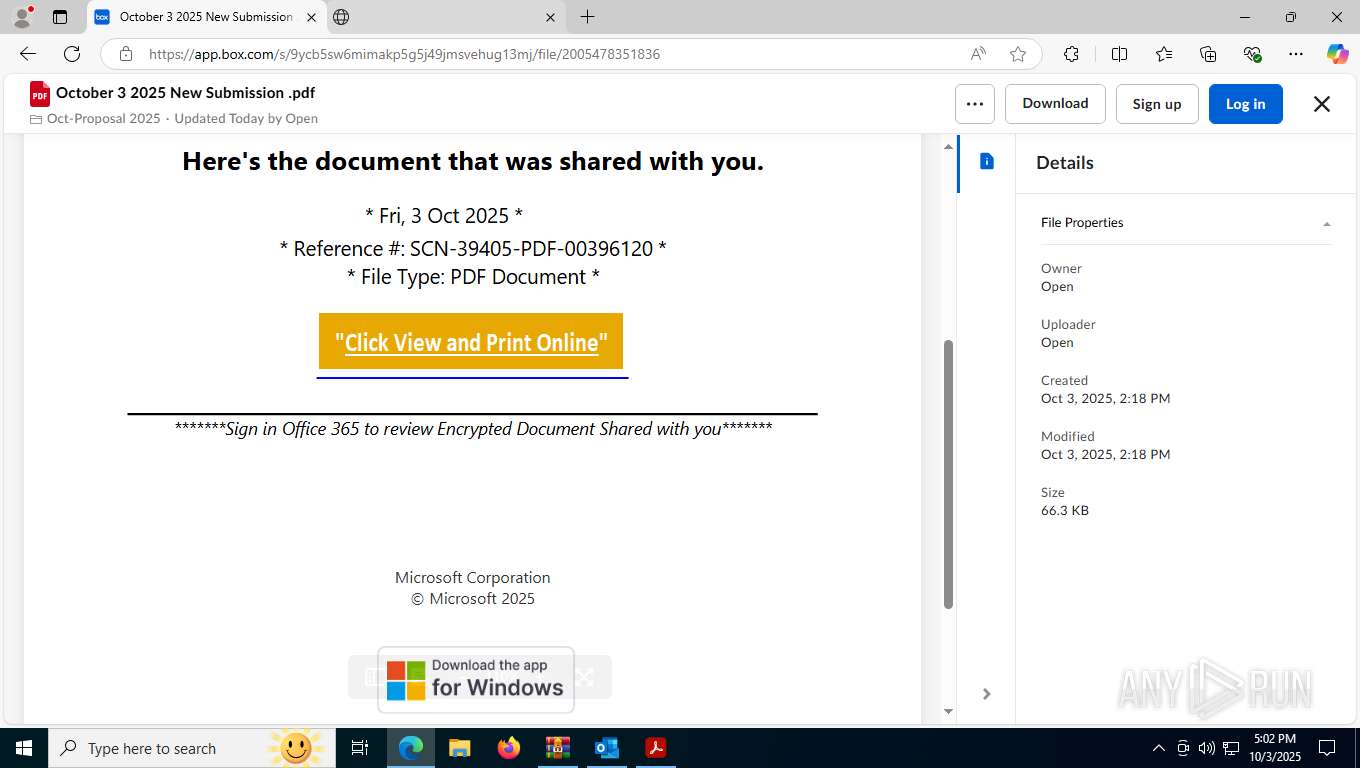Click the taskbar search box
1360x768 pixels.
[190, 748]
